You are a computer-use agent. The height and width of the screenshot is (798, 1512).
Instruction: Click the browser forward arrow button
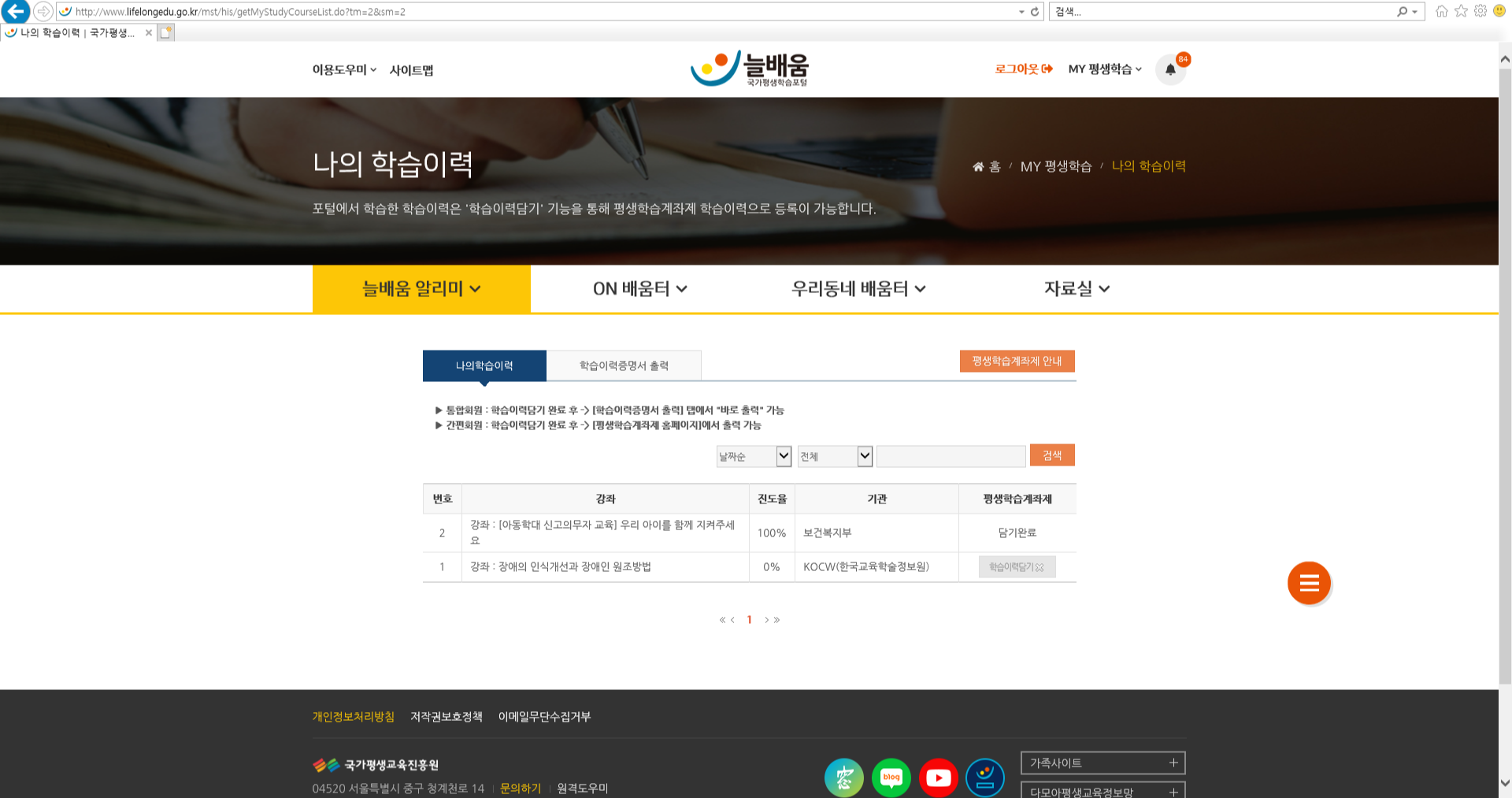pyautogui.click(x=43, y=11)
